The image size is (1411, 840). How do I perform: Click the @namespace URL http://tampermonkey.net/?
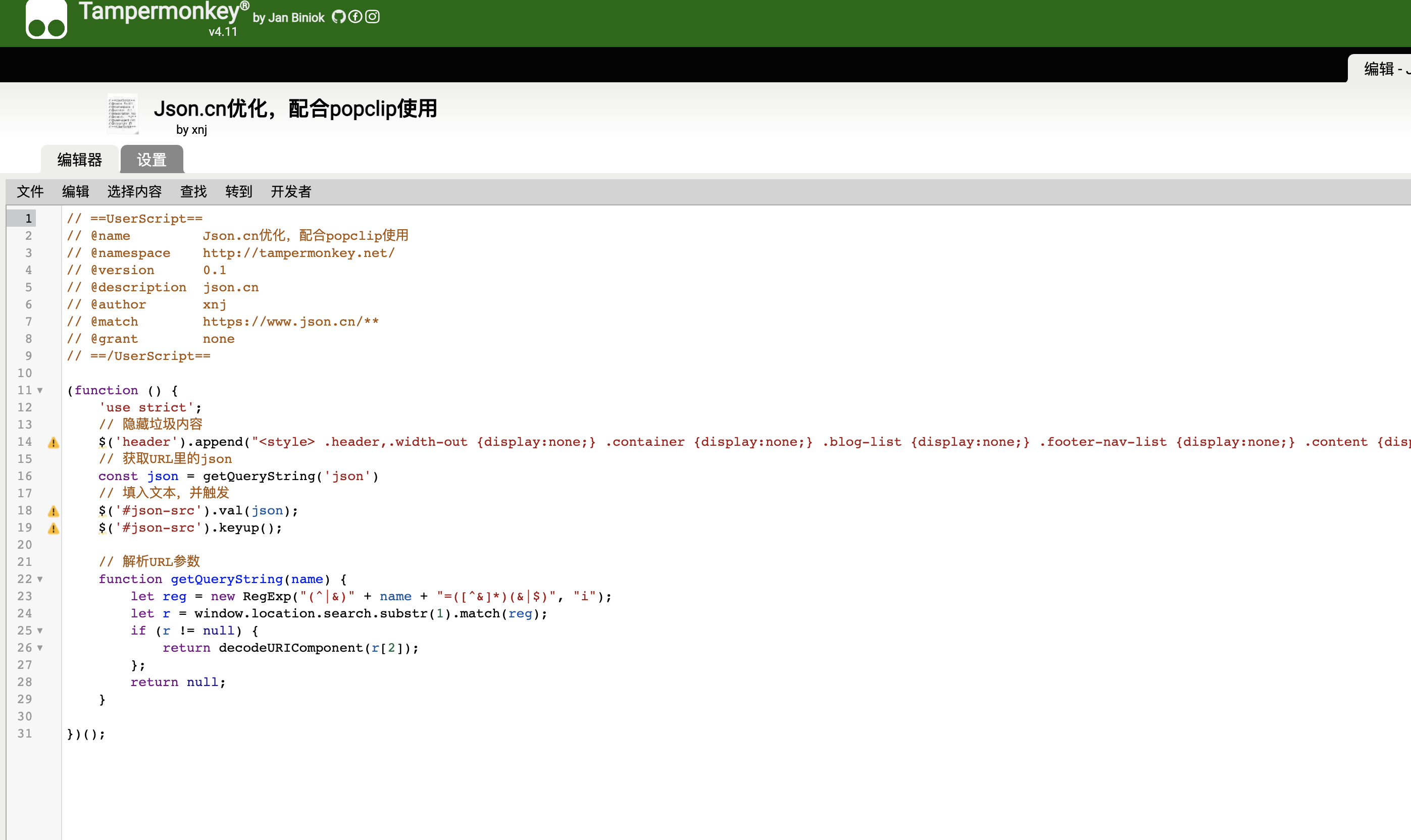click(x=299, y=253)
